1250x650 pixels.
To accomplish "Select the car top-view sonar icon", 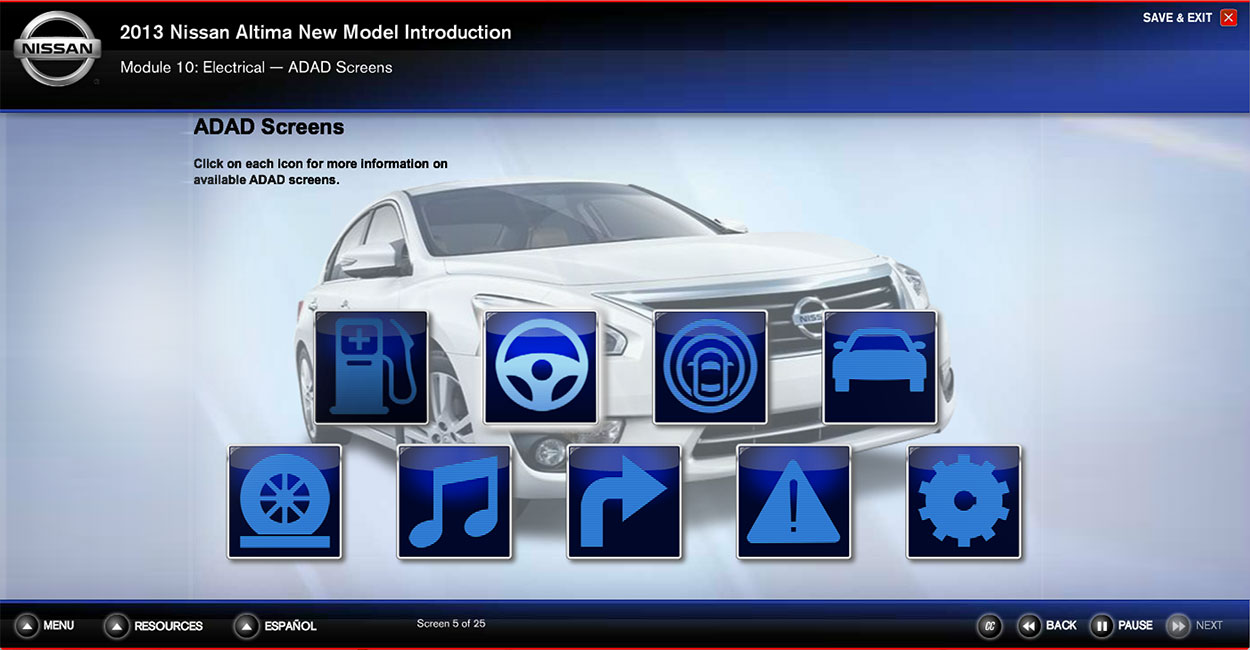I will tap(710, 367).
